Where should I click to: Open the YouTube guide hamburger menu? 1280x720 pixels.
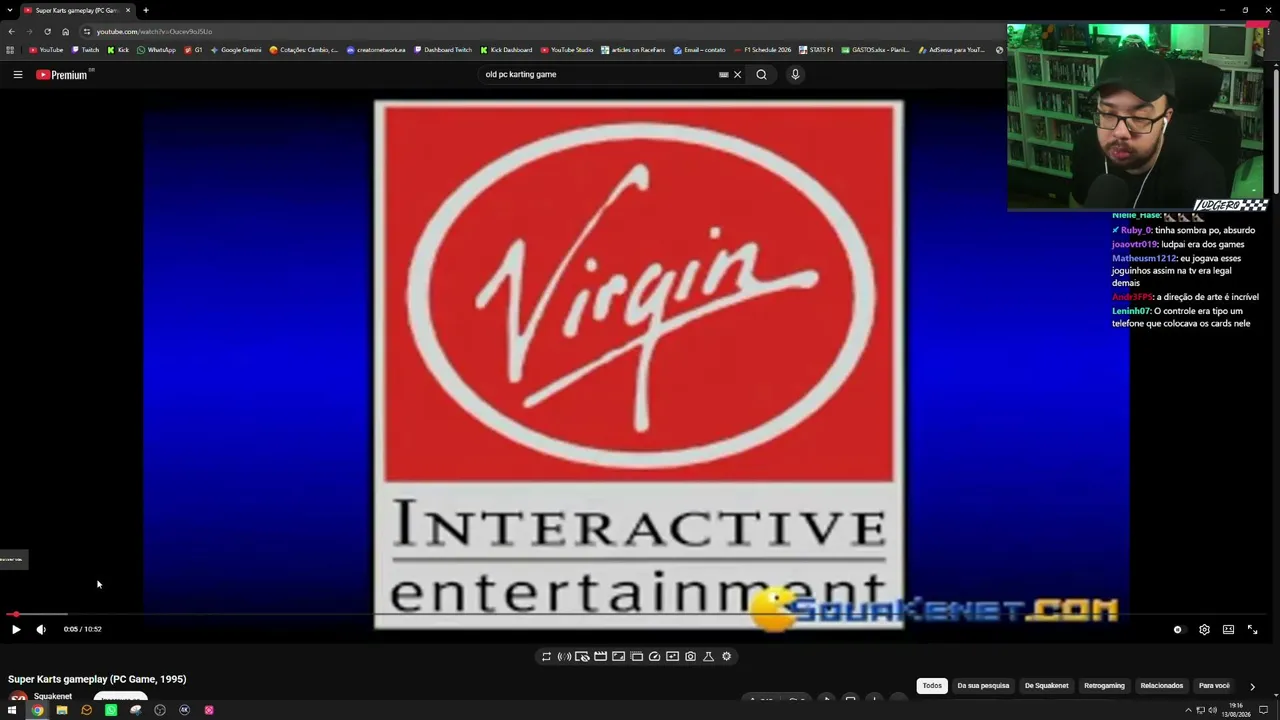(x=17, y=74)
